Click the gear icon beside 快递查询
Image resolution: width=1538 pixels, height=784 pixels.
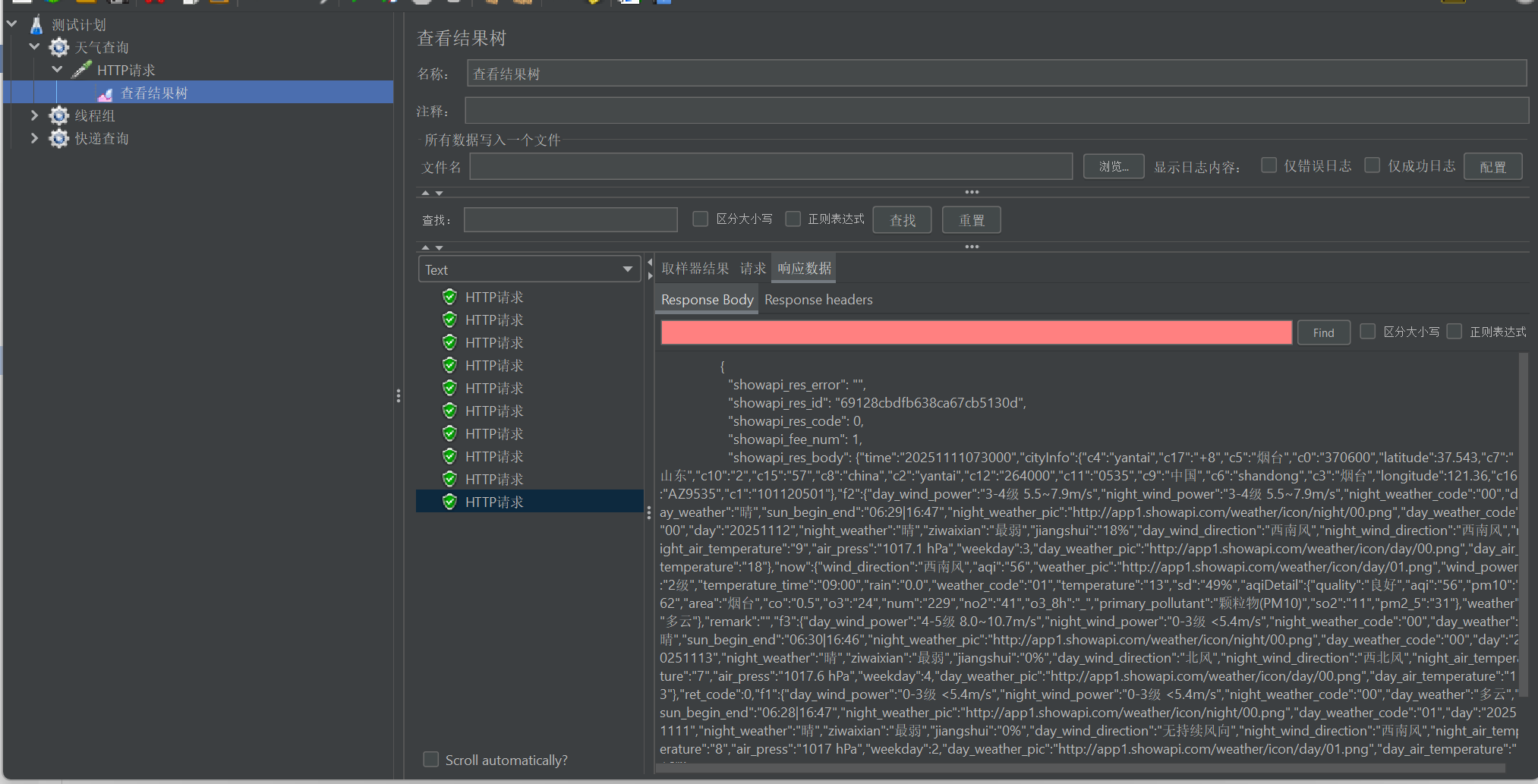click(59, 138)
